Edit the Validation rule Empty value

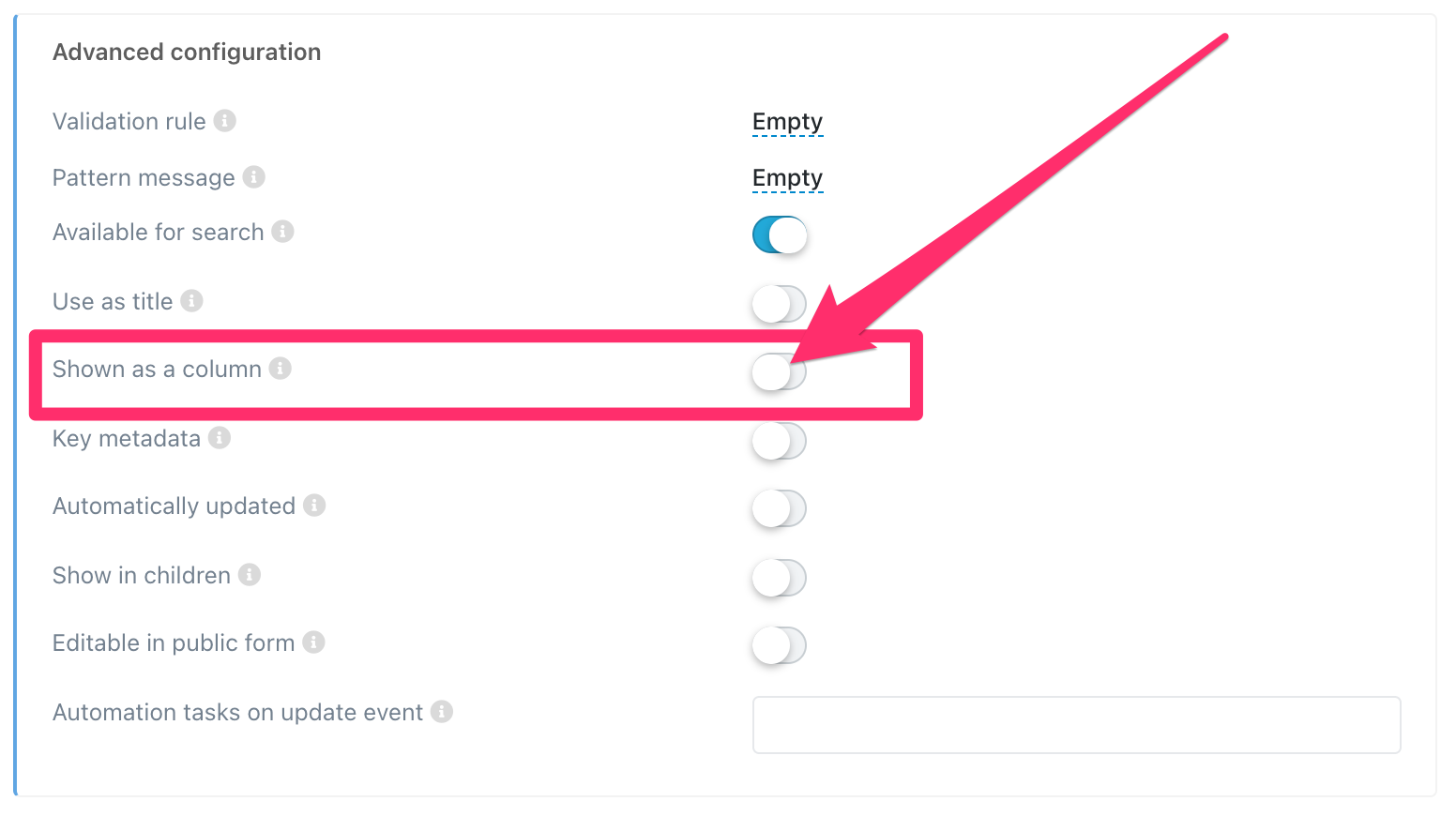[x=787, y=122]
